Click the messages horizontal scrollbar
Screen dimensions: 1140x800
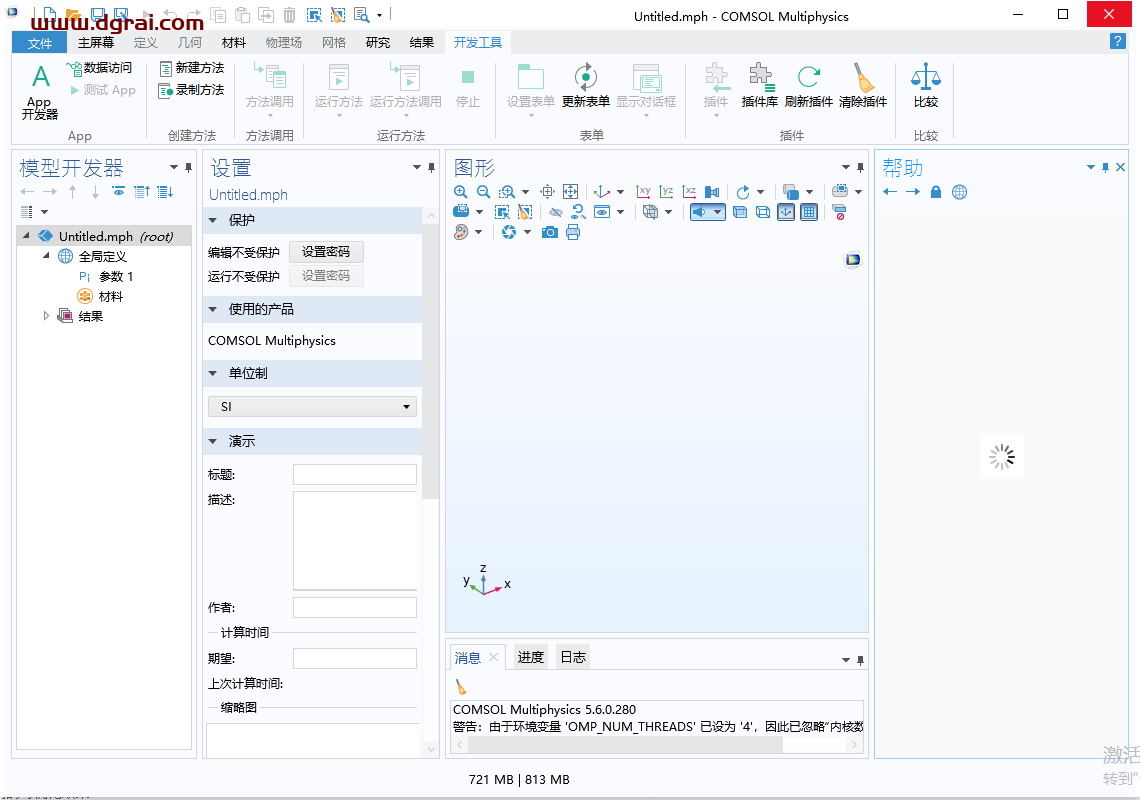tap(625, 745)
